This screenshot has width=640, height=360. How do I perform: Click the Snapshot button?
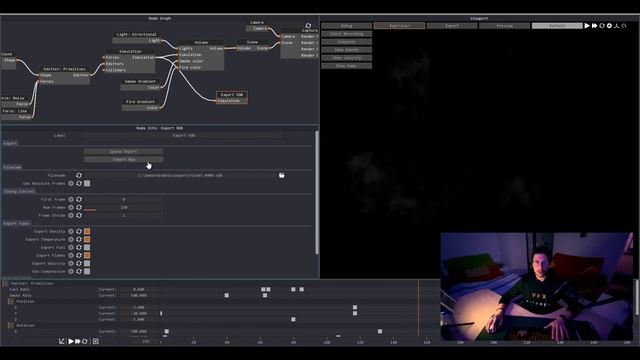tap(347, 42)
